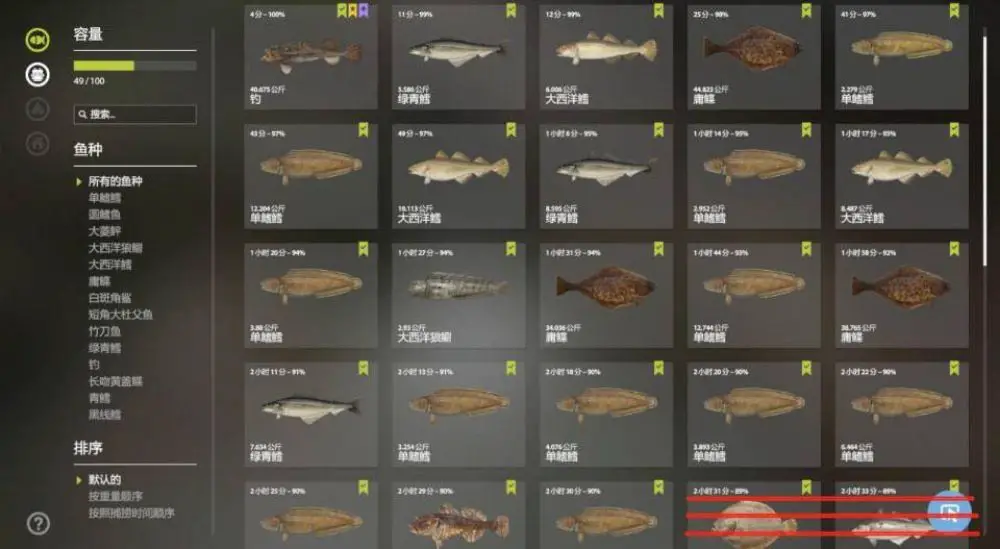Filter by 白斑角鲨 species
1000x549 pixels.
coord(110,298)
